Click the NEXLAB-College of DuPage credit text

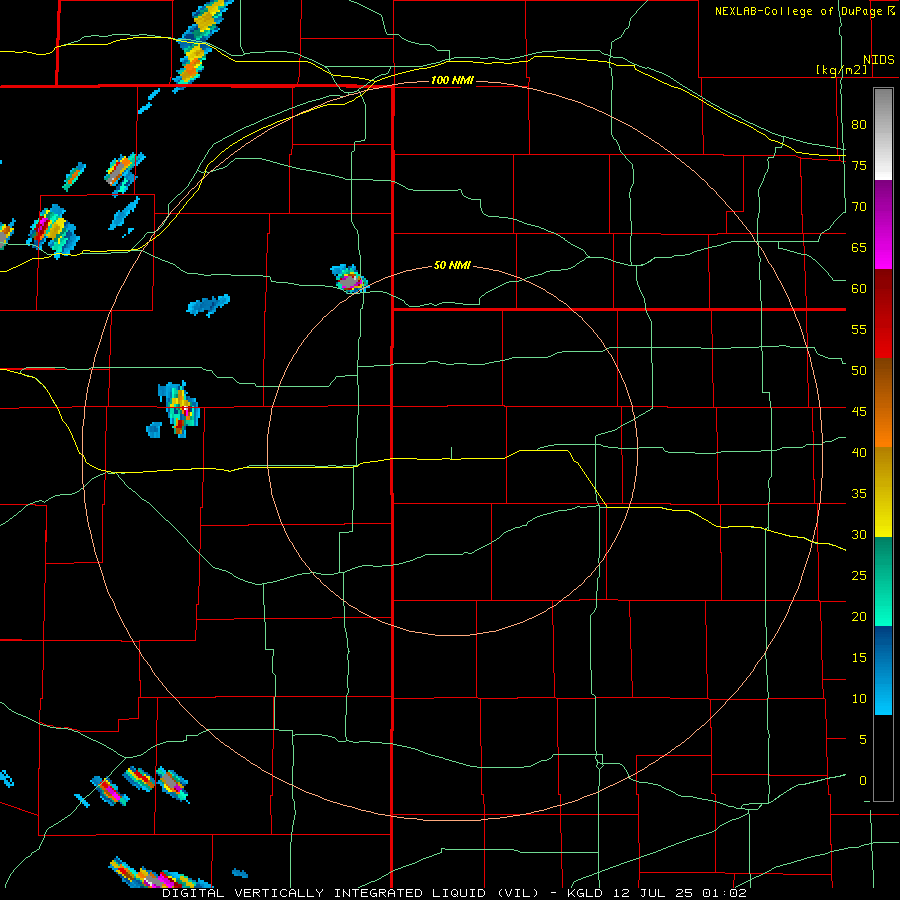[799, 11]
